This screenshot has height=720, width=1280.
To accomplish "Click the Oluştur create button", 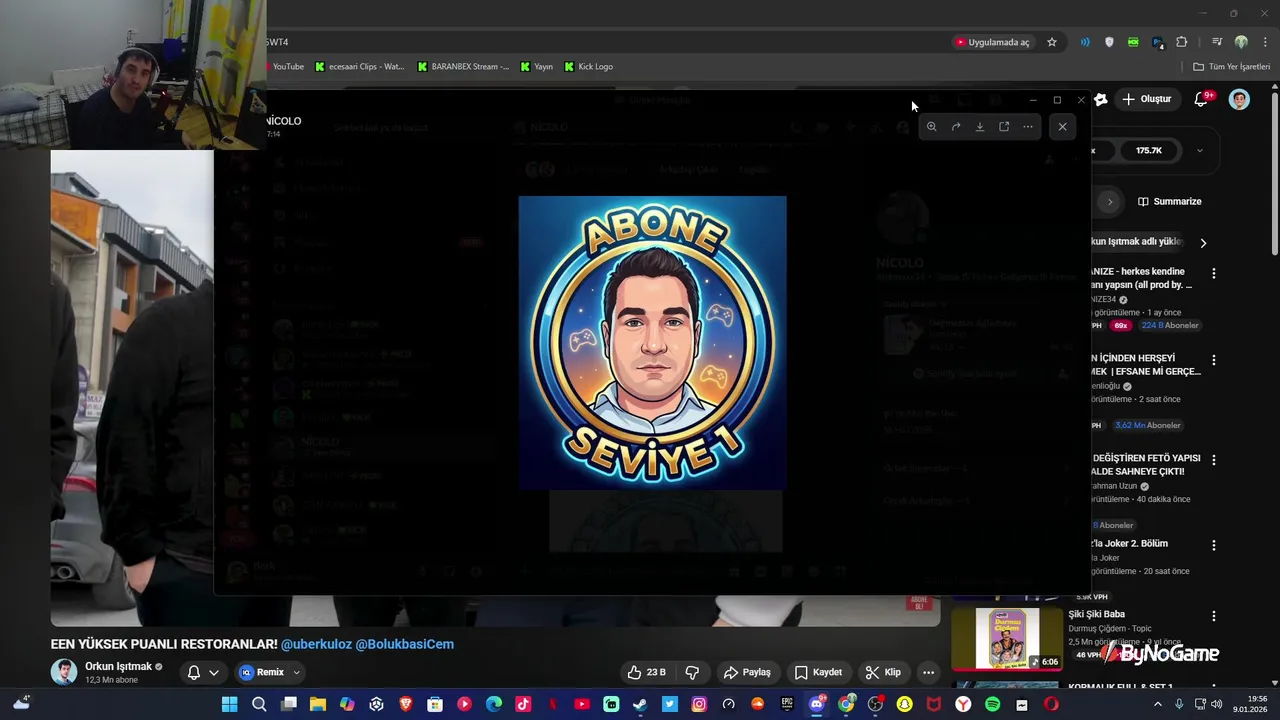I will 1146,99.
